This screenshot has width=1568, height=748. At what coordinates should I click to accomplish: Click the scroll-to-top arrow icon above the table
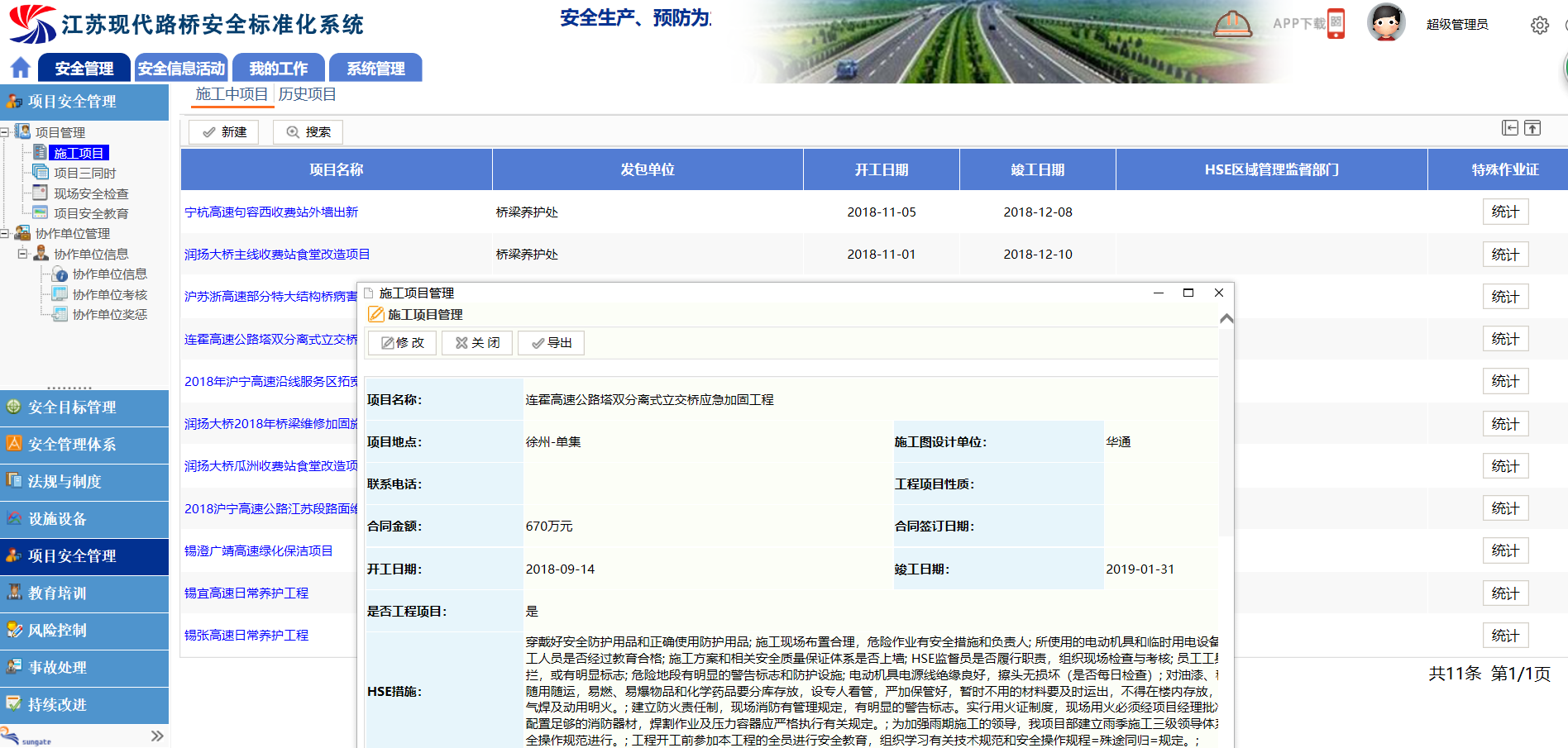click(x=1532, y=128)
